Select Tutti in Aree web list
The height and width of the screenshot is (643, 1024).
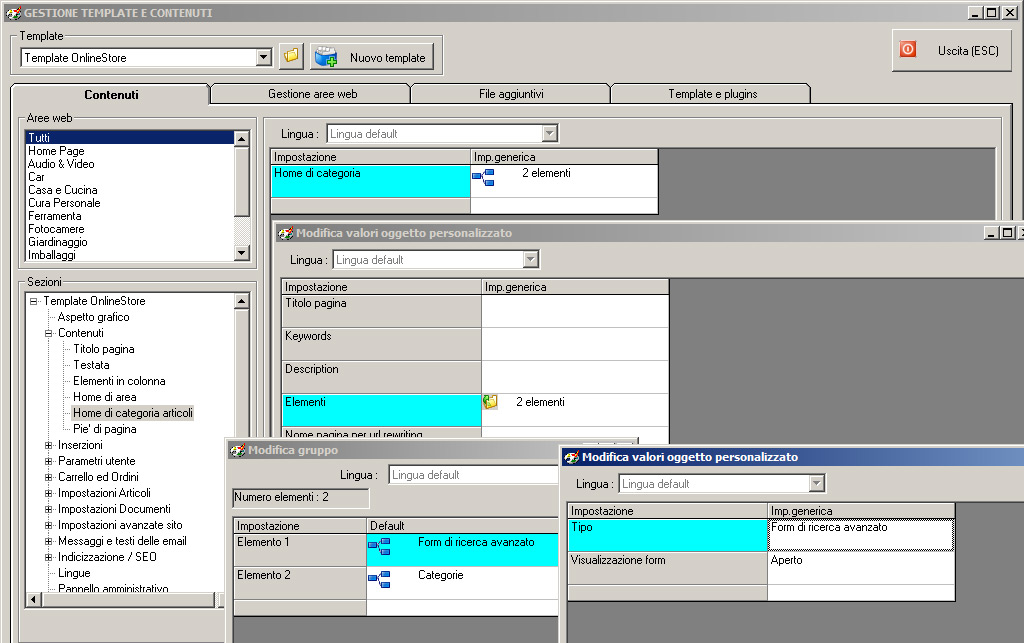(129, 138)
